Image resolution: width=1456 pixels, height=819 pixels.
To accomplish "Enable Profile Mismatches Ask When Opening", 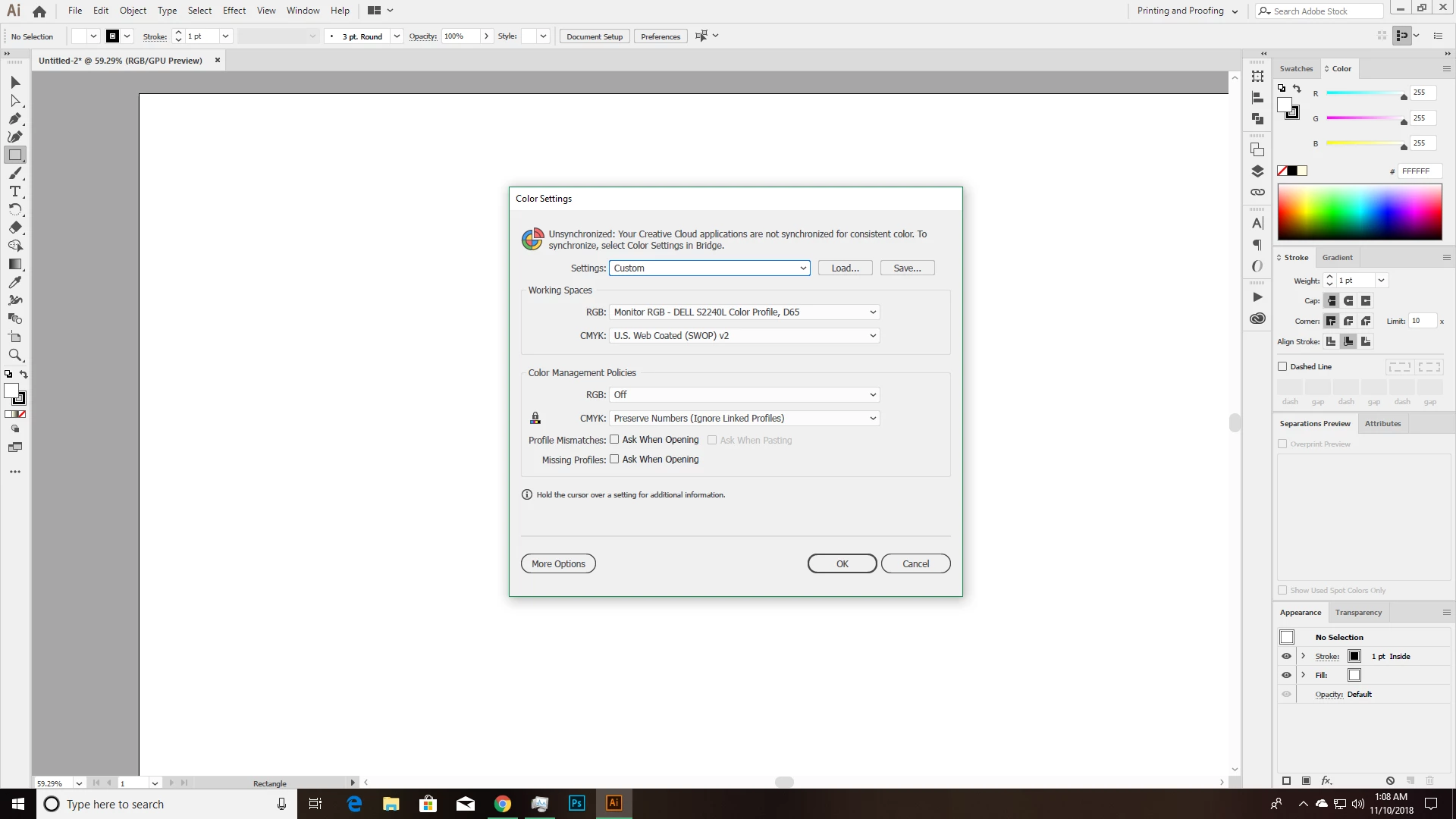I will click(x=614, y=440).
